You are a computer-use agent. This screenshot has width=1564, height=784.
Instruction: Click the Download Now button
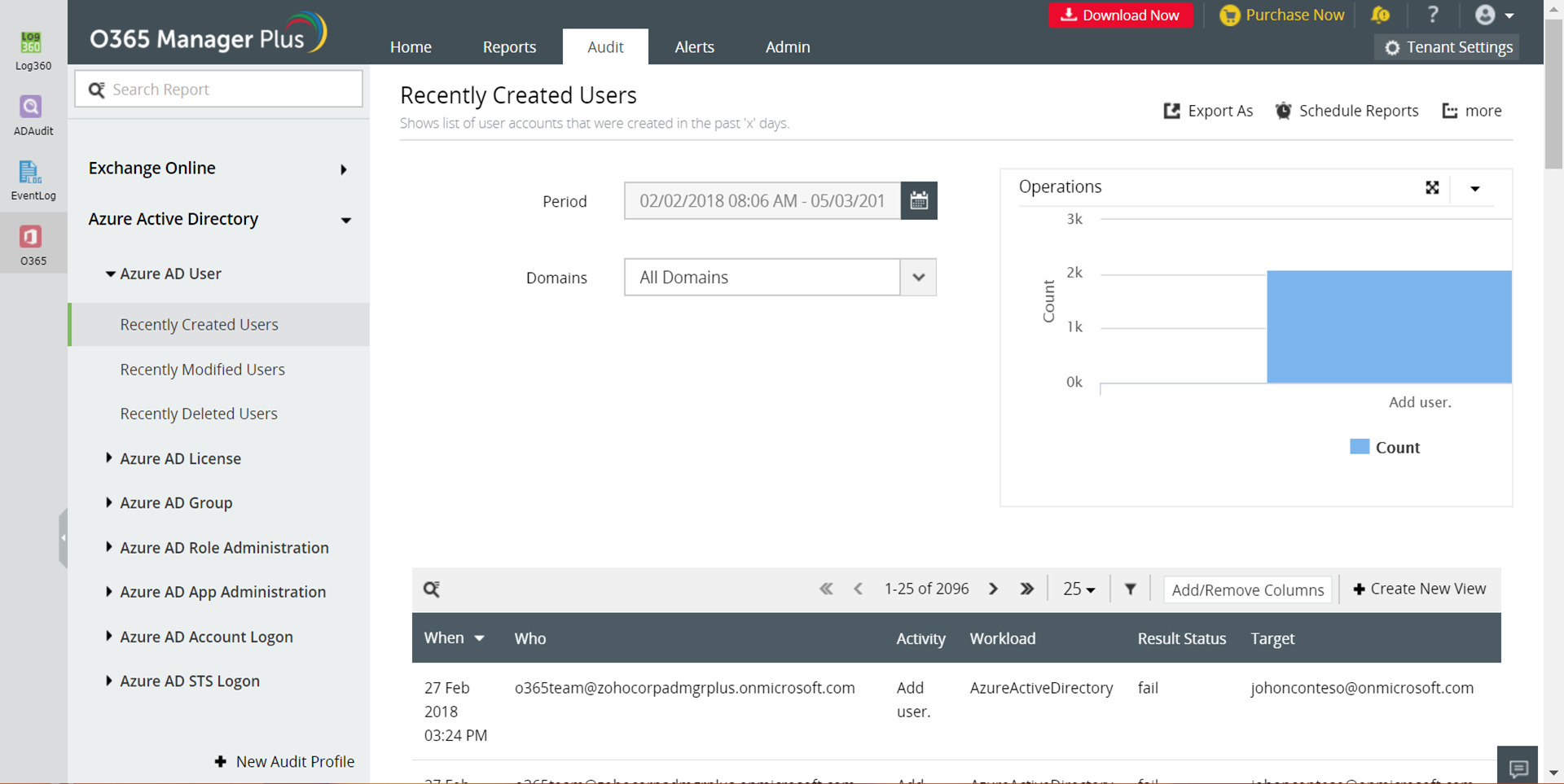(1121, 15)
